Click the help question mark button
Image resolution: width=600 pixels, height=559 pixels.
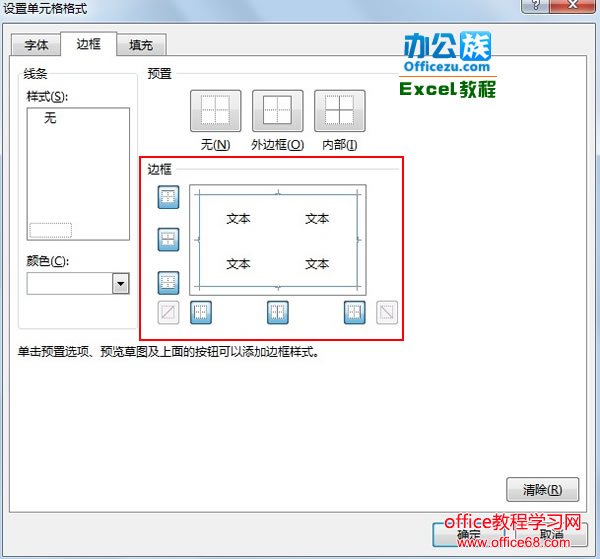pyautogui.click(x=535, y=5)
